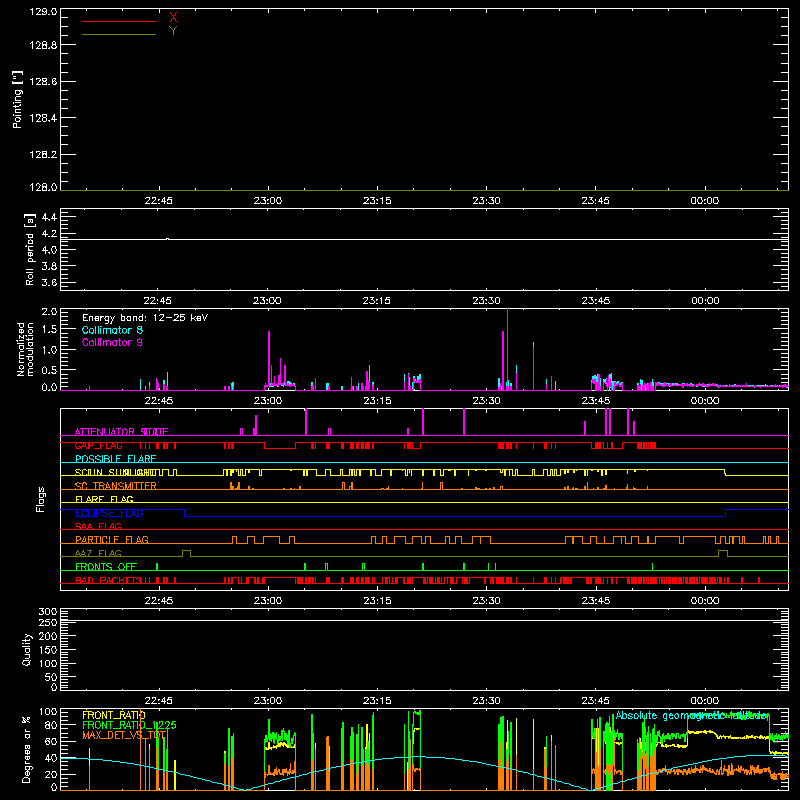Viewport: 800px width, 800px height.
Task: Click the AAZ_FLAG pulse near 22:48
Action: click(186, 554)
